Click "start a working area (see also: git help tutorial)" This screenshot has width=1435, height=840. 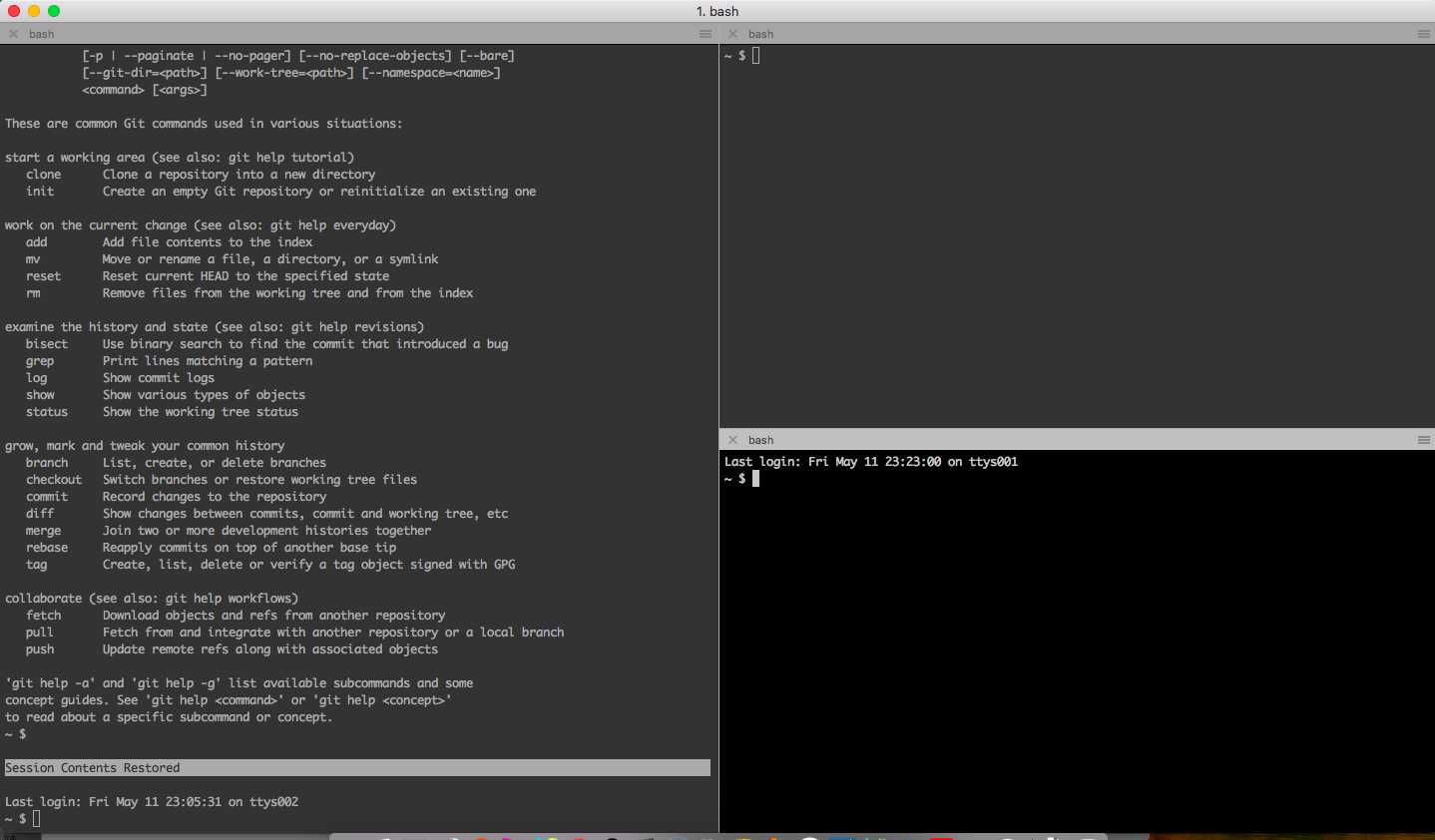[180, 158]
